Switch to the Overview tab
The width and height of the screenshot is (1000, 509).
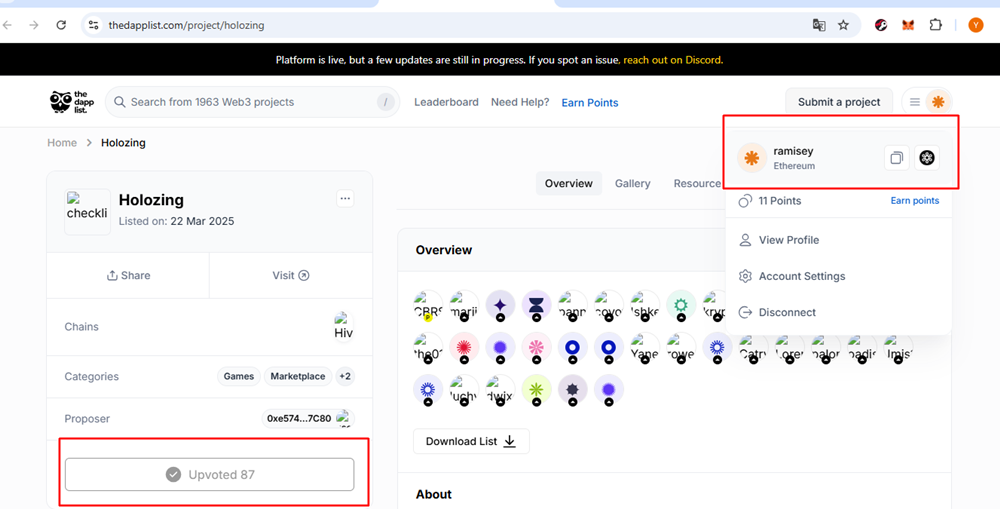point(568,183)
